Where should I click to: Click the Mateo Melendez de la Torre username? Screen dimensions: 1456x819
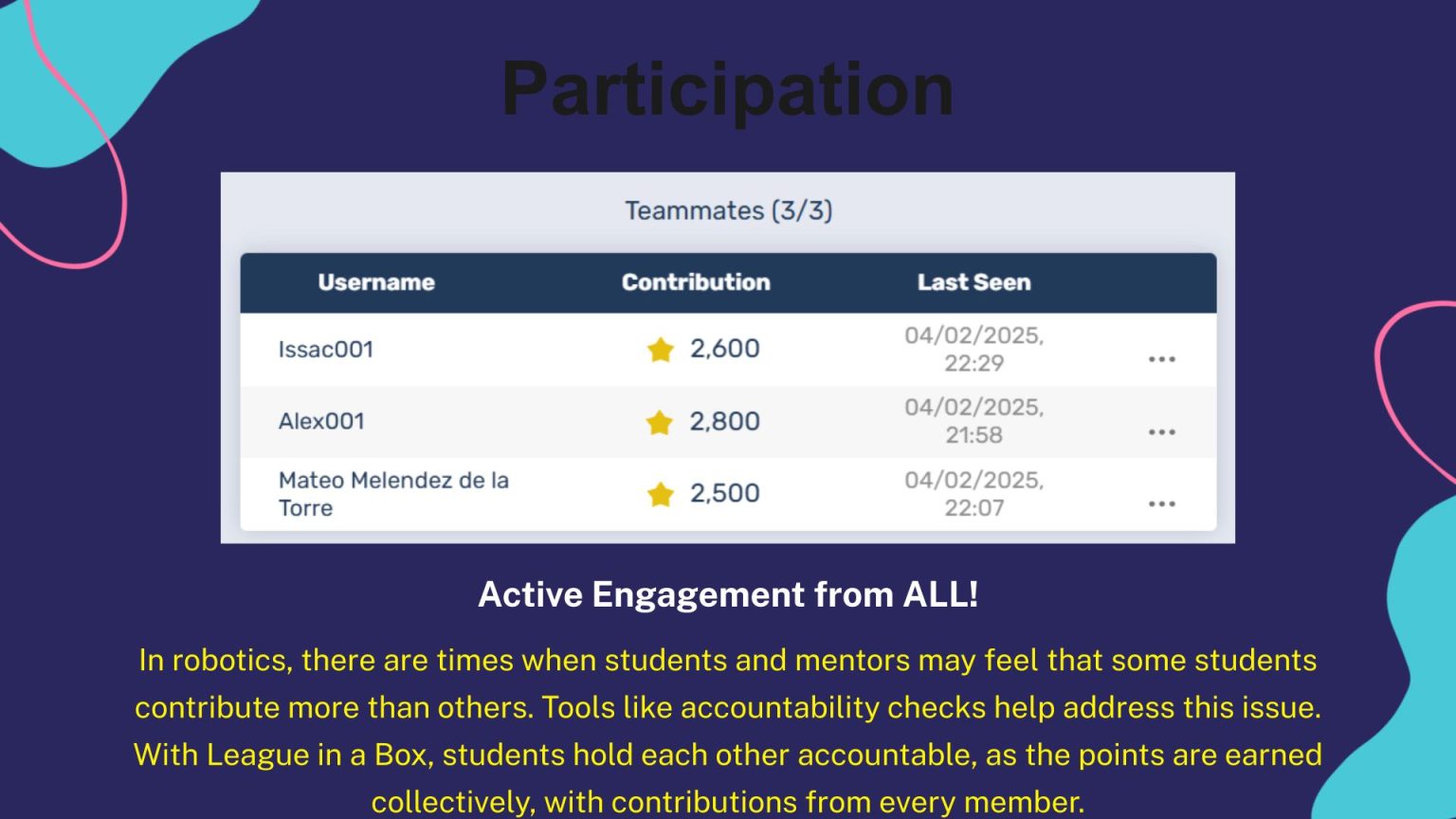pyautogui.click(x=393, y=494)
